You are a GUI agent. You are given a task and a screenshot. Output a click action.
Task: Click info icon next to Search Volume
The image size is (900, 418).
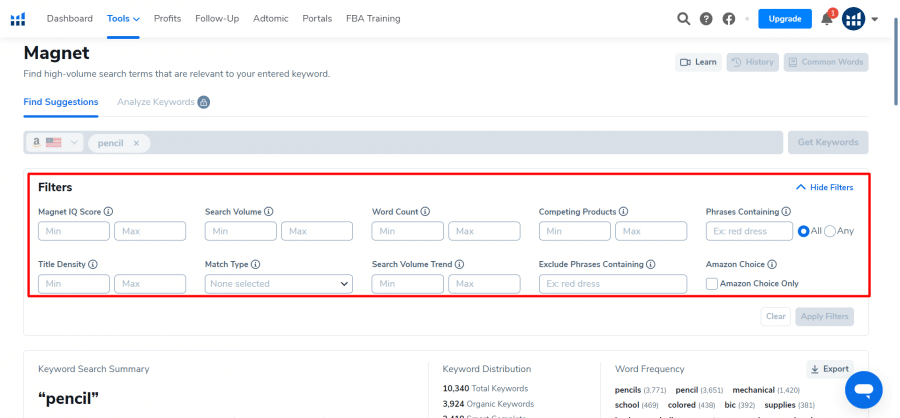click(269, 212)
